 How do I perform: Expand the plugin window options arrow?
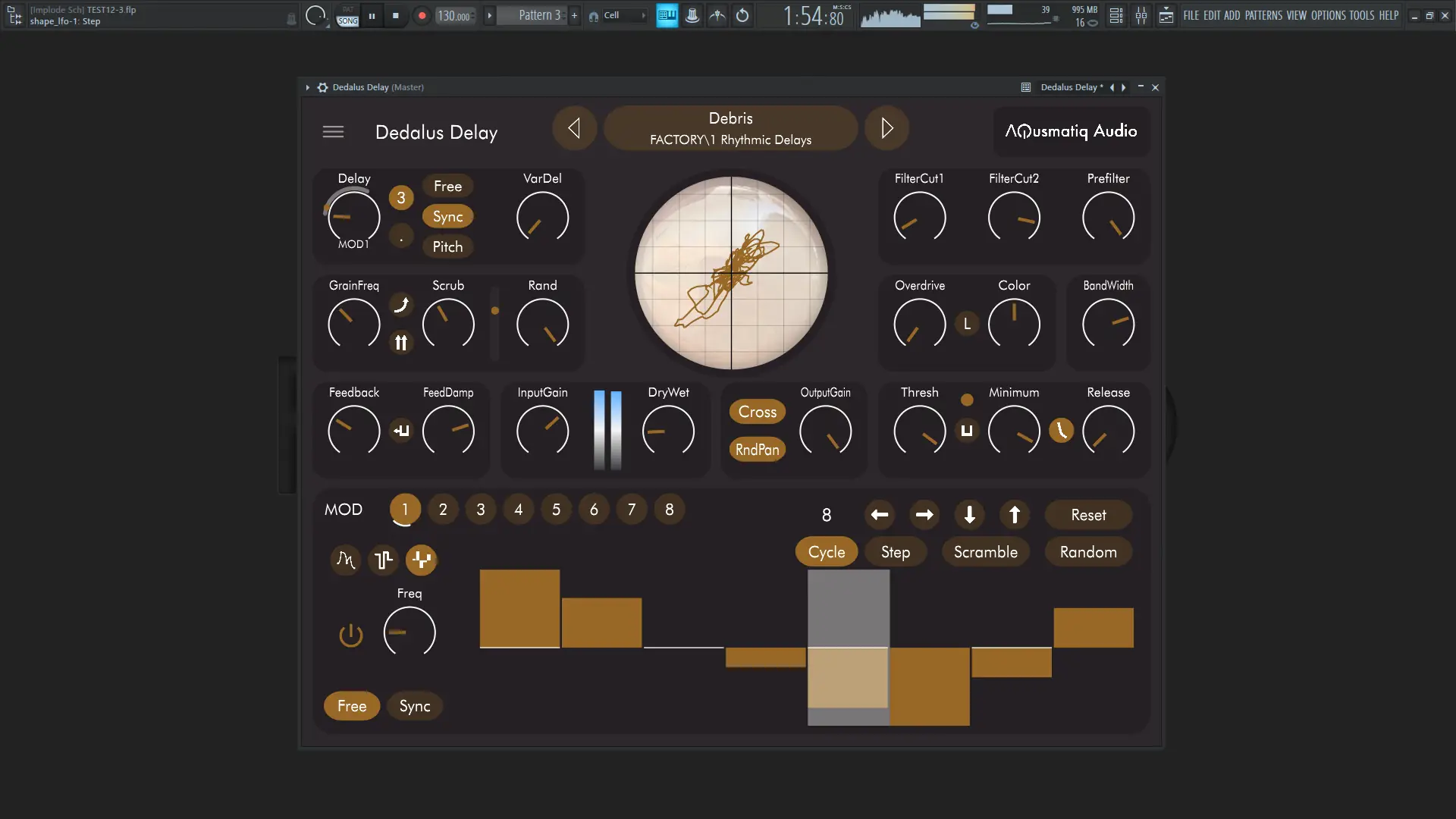pyautogui.click(x=307, y=87)
